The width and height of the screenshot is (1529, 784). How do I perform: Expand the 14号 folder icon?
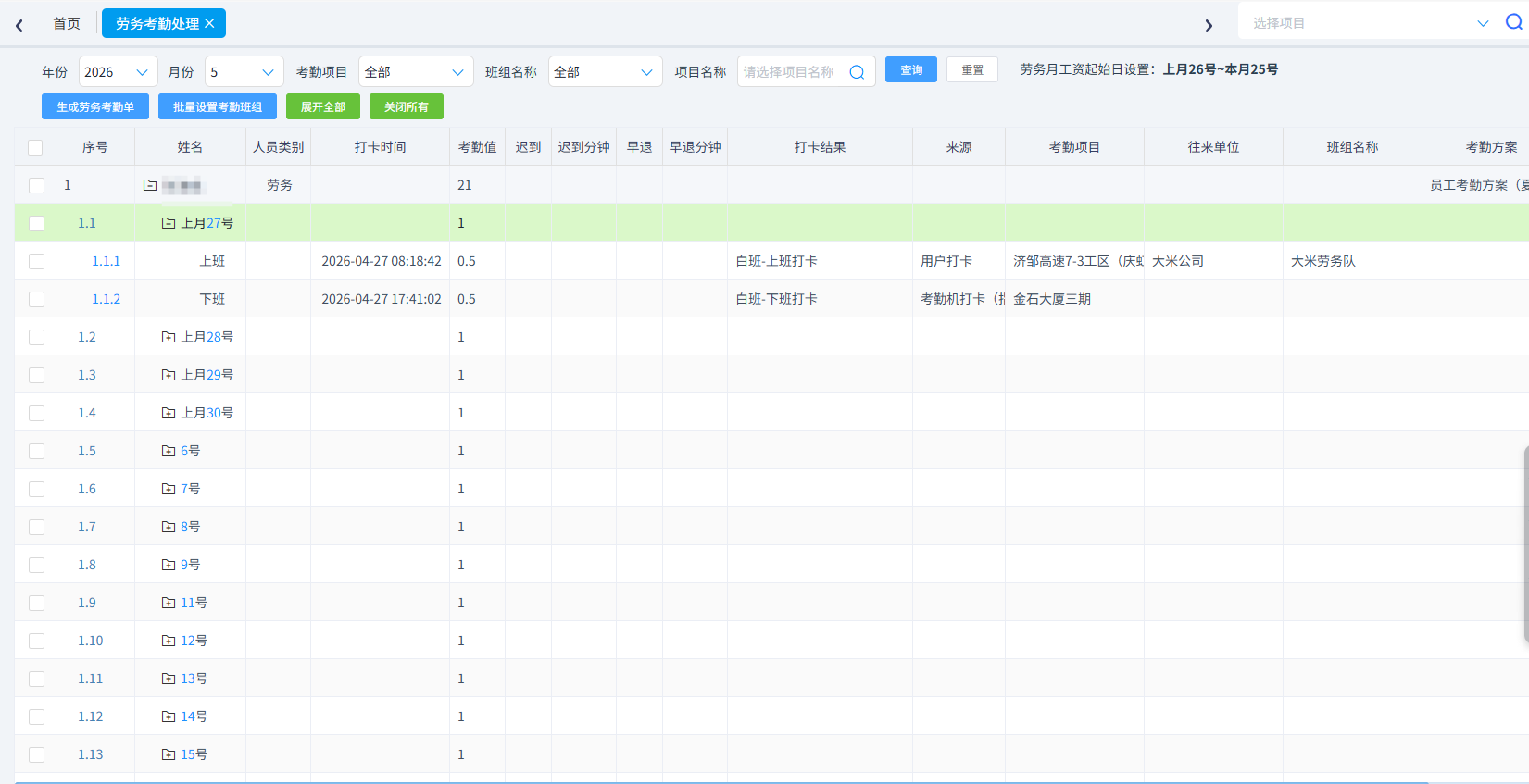pyautogui.click(x=169, y=716)
